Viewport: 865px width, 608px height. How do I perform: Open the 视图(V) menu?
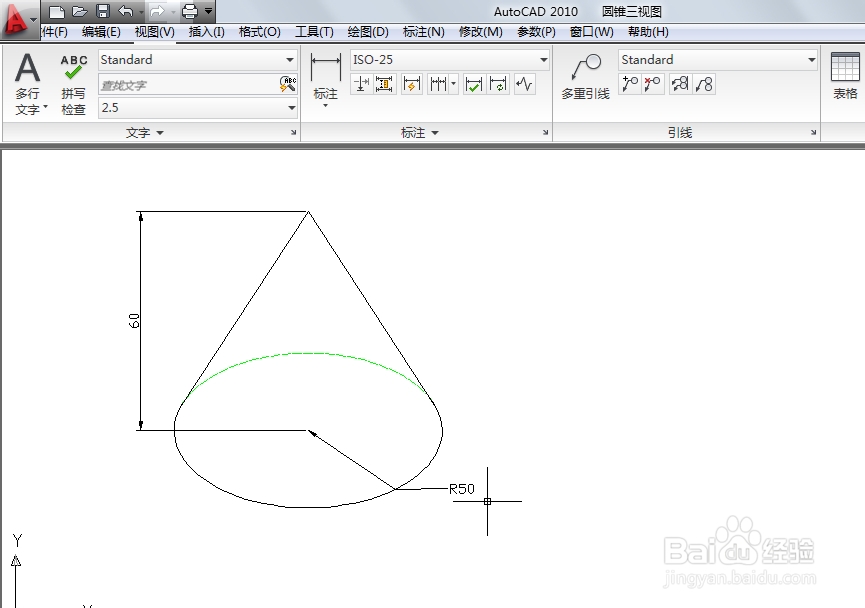coord(155,32)
